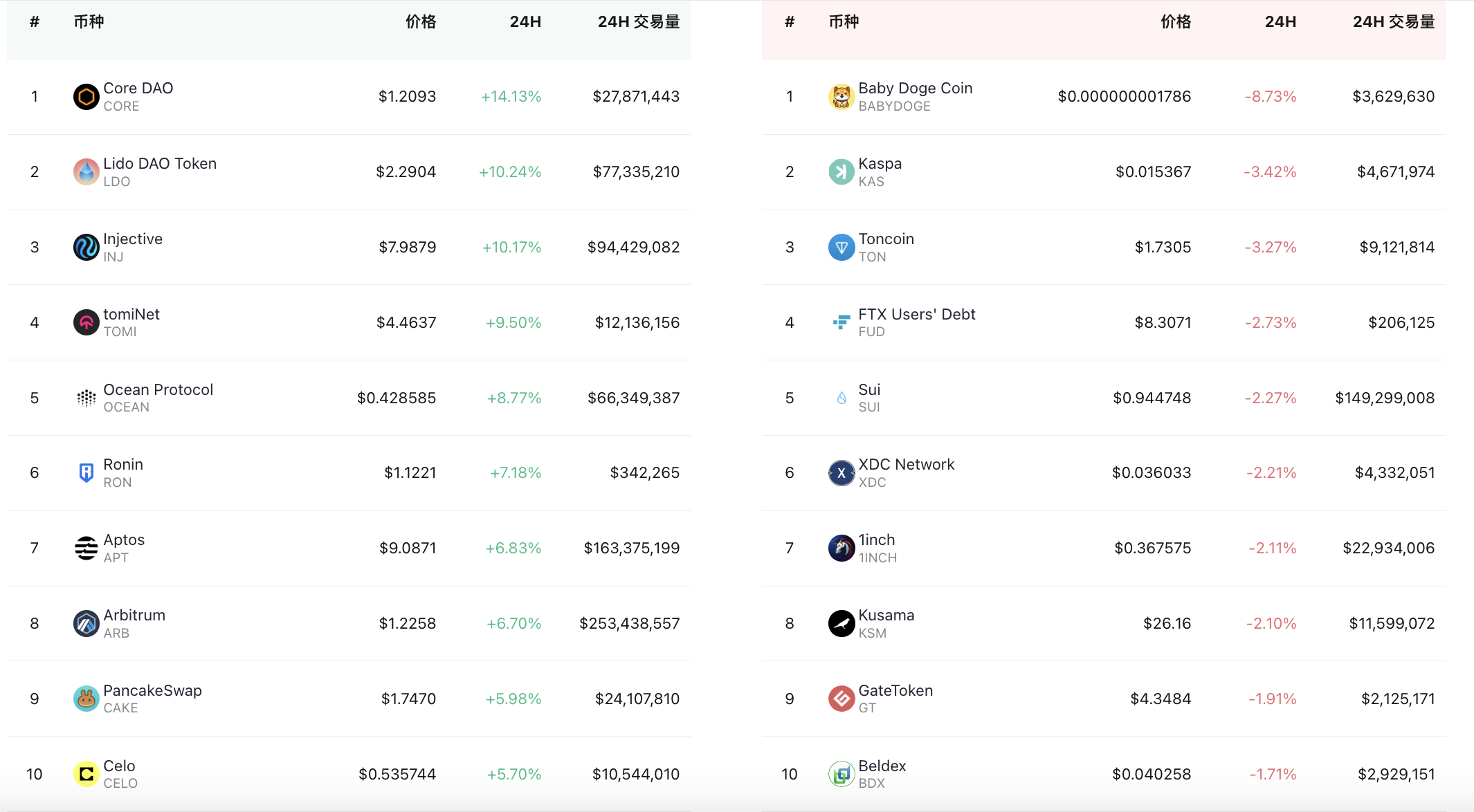Click the Baby Doge Coin icon

click(x=841, y=97)
